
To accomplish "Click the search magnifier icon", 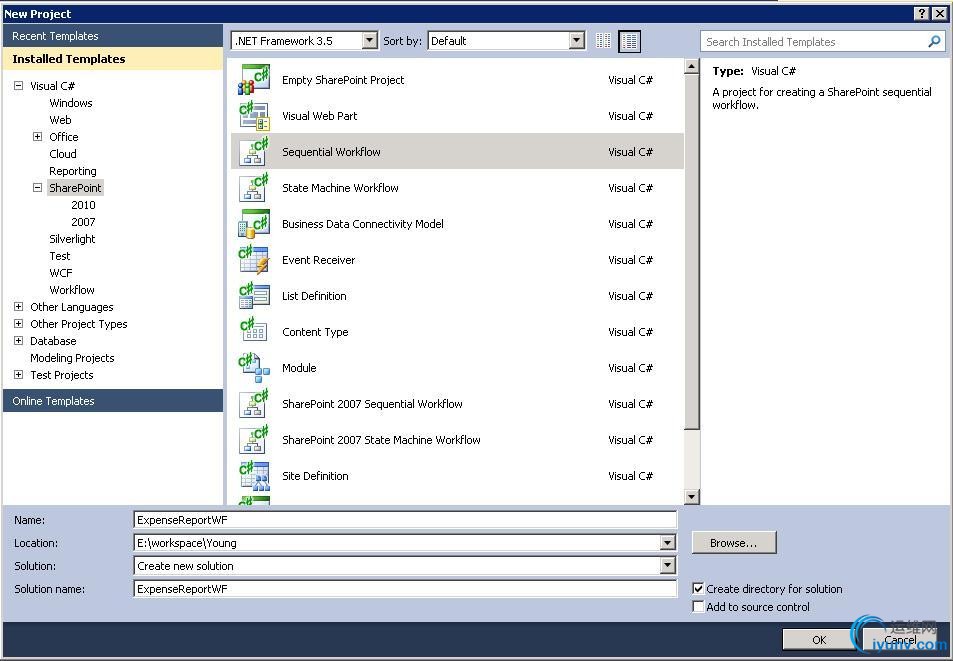I will pyautogui.click(x=934, y=41).
